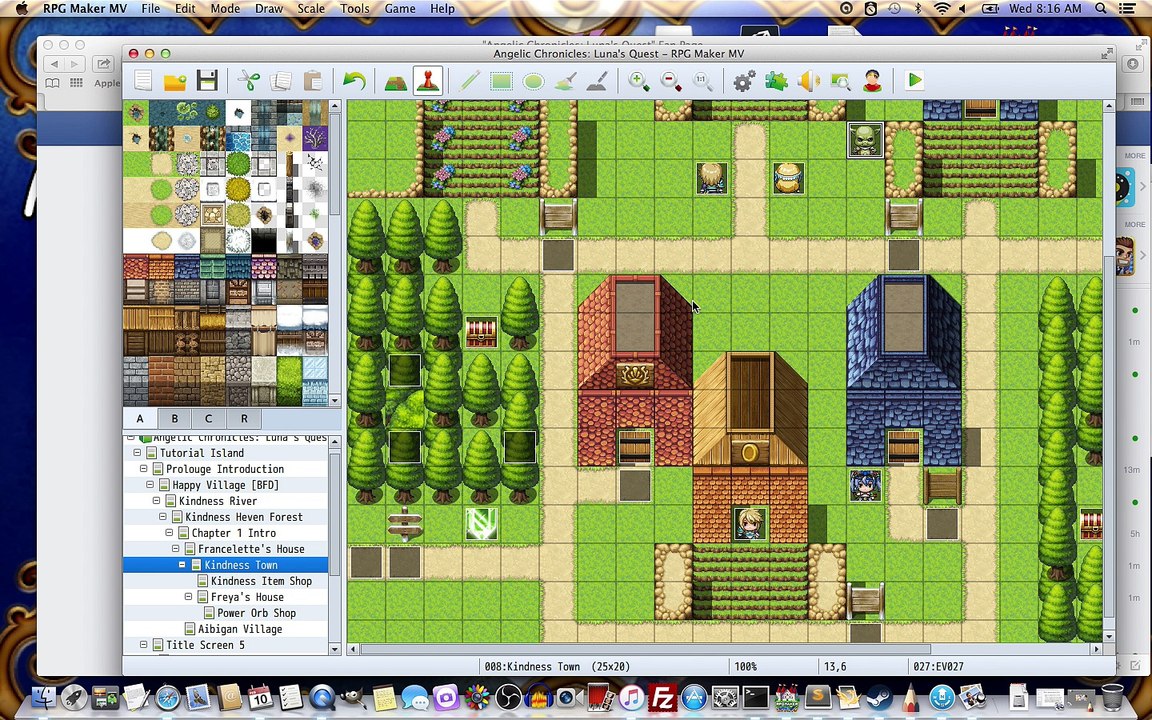This screenshot has width=1152, height=720.
Task: Switch to tileset tab C
Action: [209, 419]
